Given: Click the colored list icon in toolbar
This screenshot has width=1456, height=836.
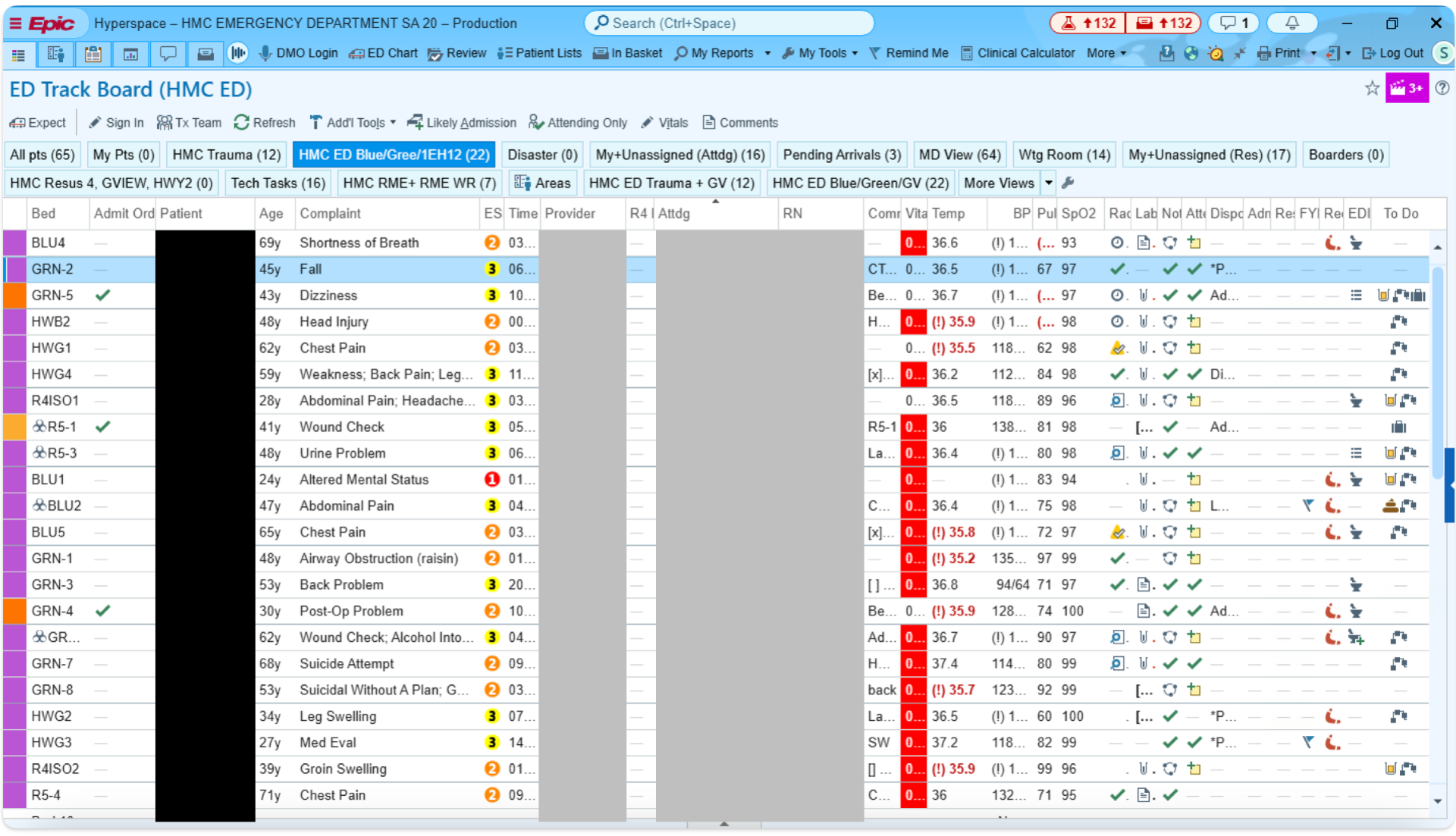Looking at the screenshot, I should click(x=18, y=54).
